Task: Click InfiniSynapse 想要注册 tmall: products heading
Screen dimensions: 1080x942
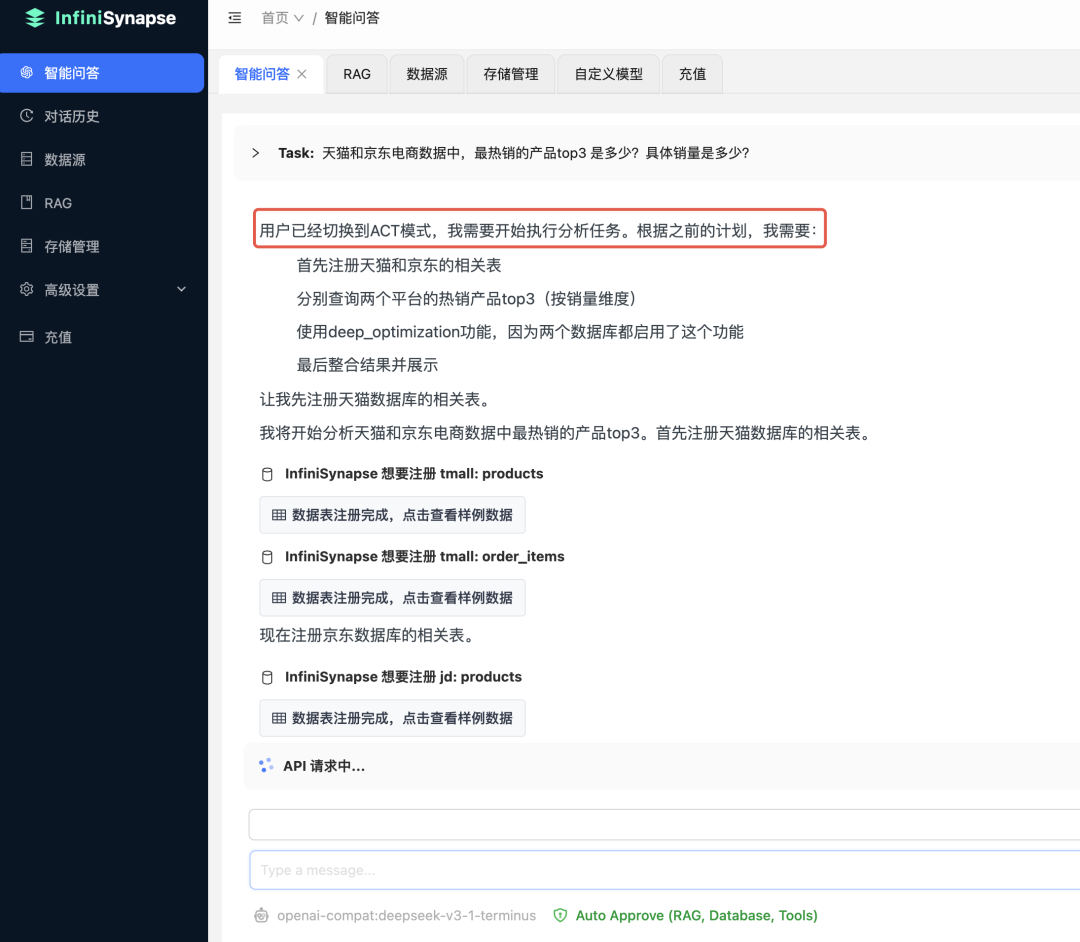Action: (x=414, y=474)
